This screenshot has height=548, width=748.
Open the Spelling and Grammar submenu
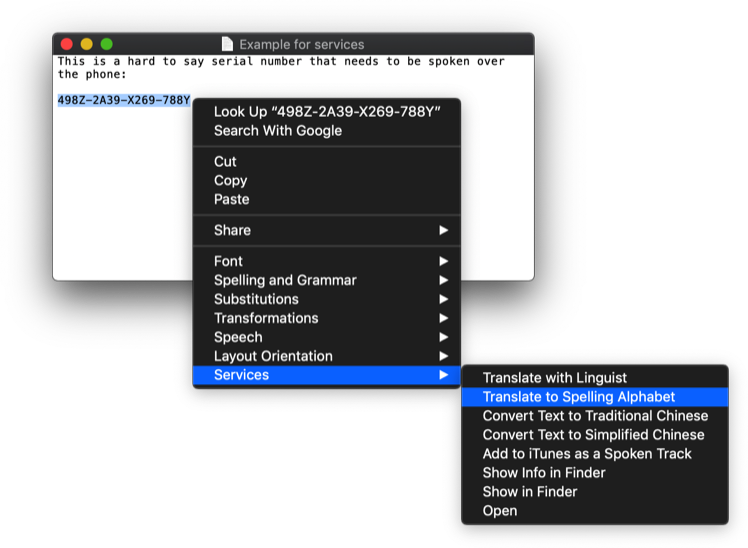point(327,280)
